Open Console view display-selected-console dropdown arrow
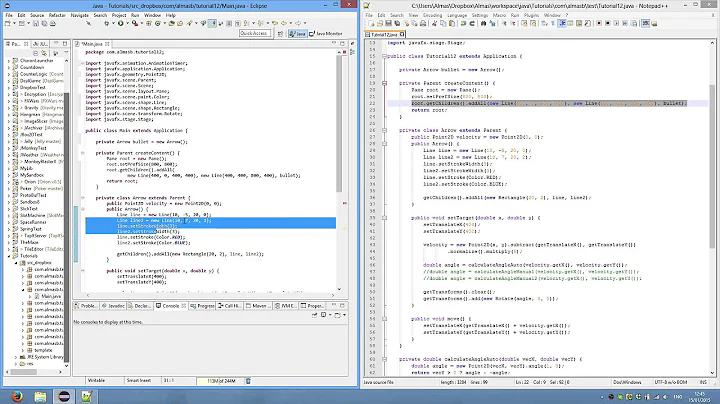The height and width of the screenshot is (404, 720). pyautogui.click(x=330, y=315)
